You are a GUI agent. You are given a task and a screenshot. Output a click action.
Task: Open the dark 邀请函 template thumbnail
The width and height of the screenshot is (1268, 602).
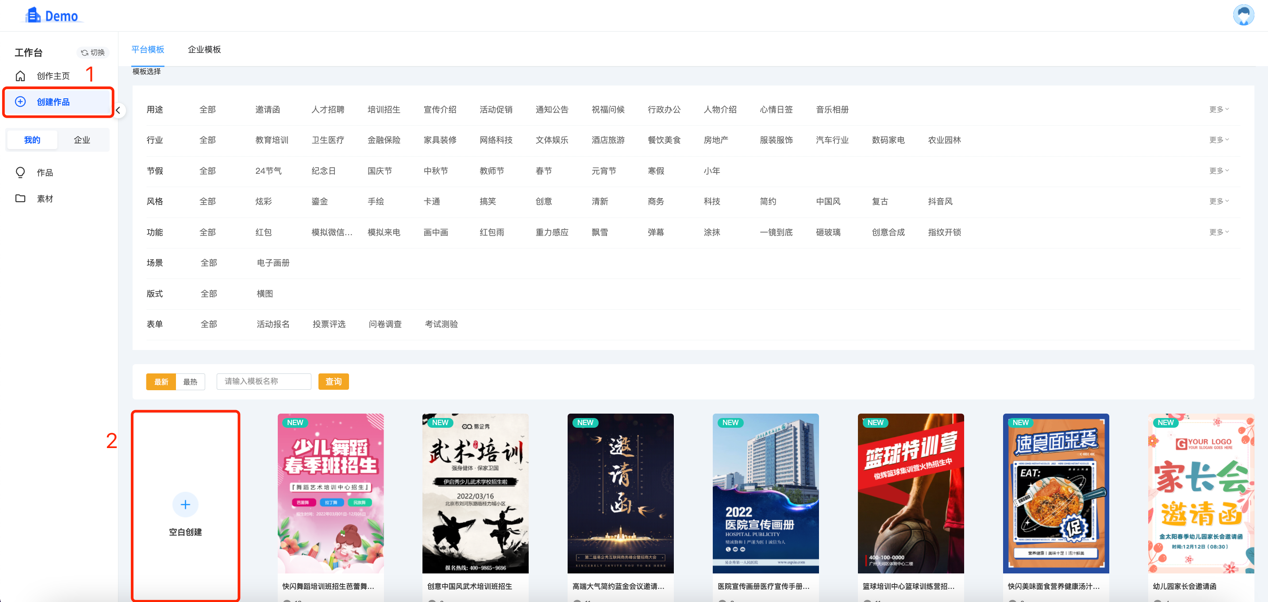(x=620, y=493)
